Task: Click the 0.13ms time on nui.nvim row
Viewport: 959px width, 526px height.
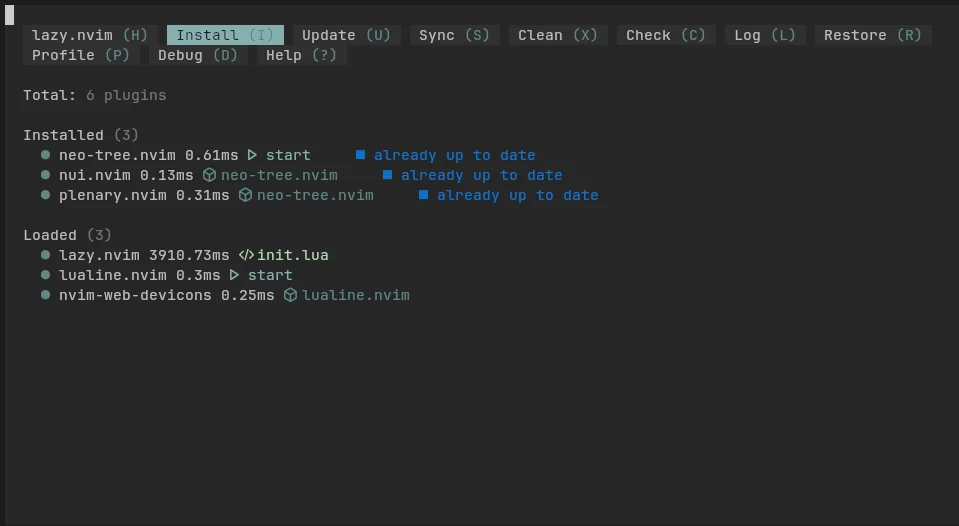Action: 166,176
